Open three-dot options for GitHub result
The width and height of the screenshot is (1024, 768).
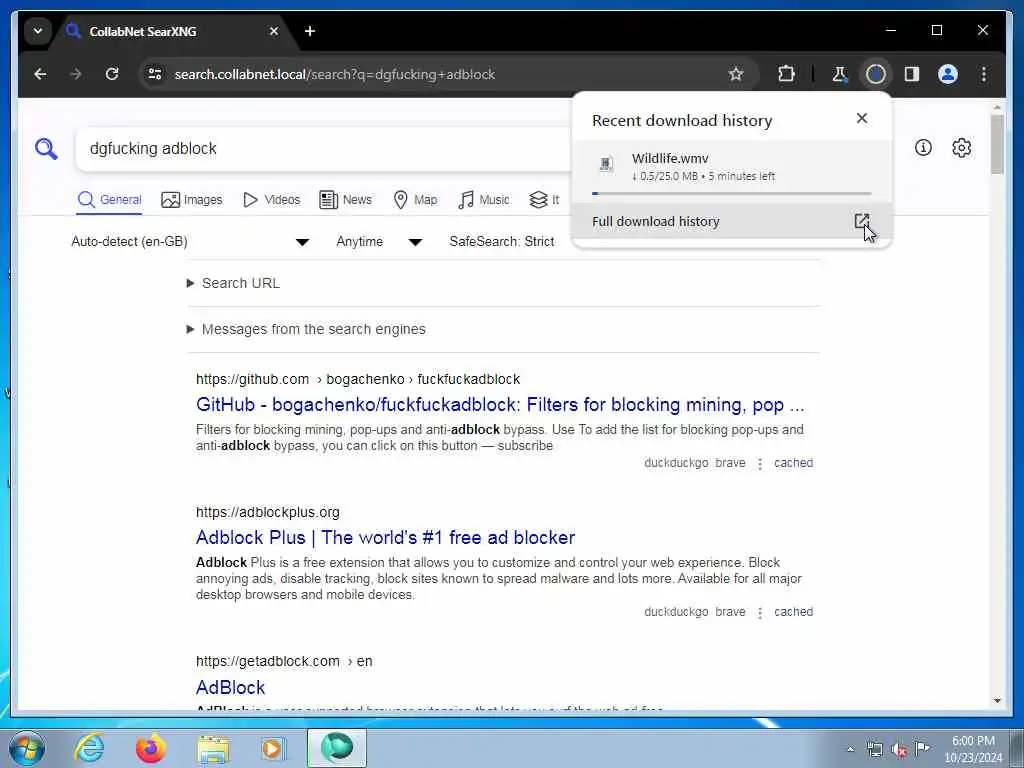(x=760, y=464)
